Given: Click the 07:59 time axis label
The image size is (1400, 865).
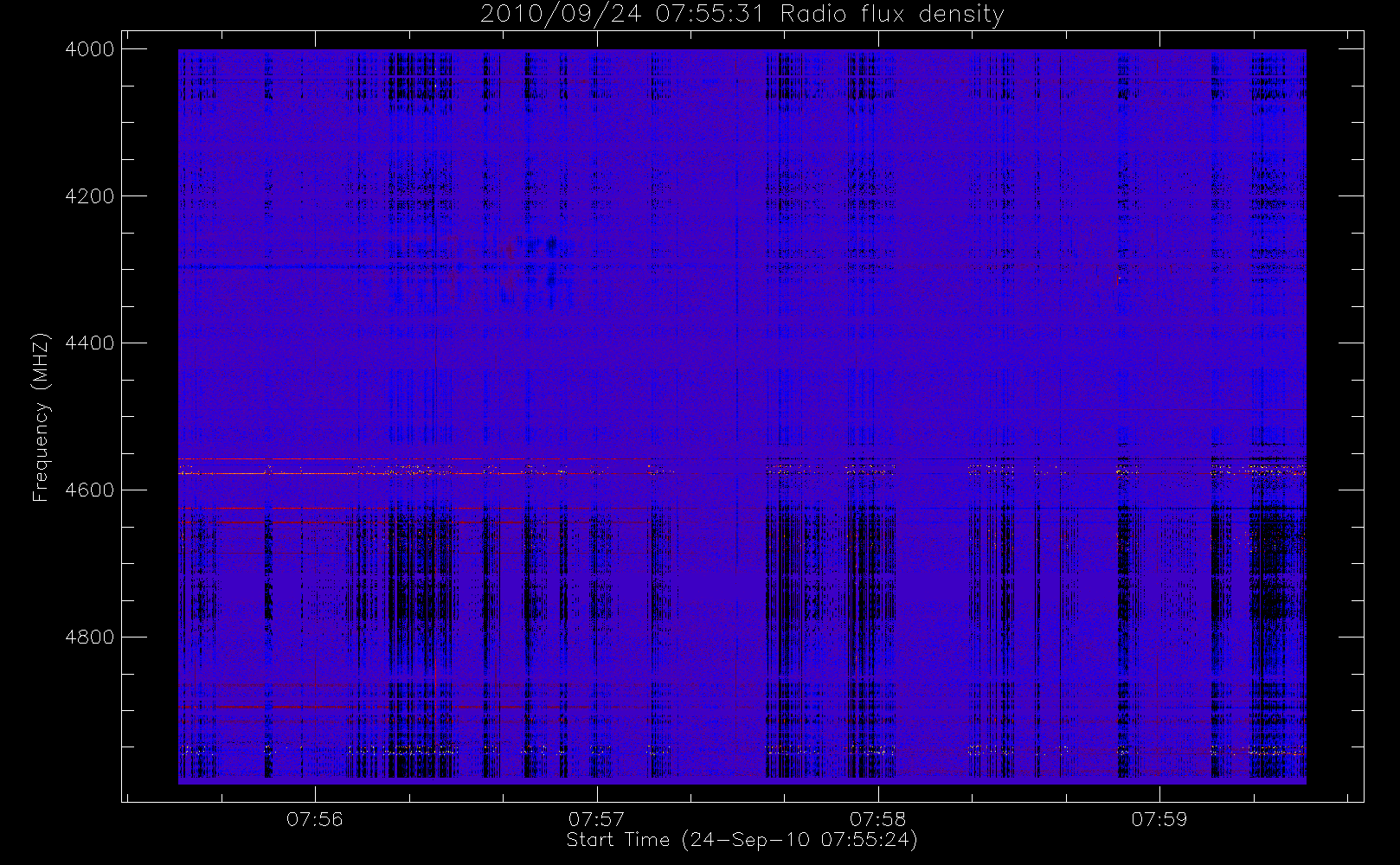Looking at the screenshot, I should pyautogui.click(x=1159, y=819).
